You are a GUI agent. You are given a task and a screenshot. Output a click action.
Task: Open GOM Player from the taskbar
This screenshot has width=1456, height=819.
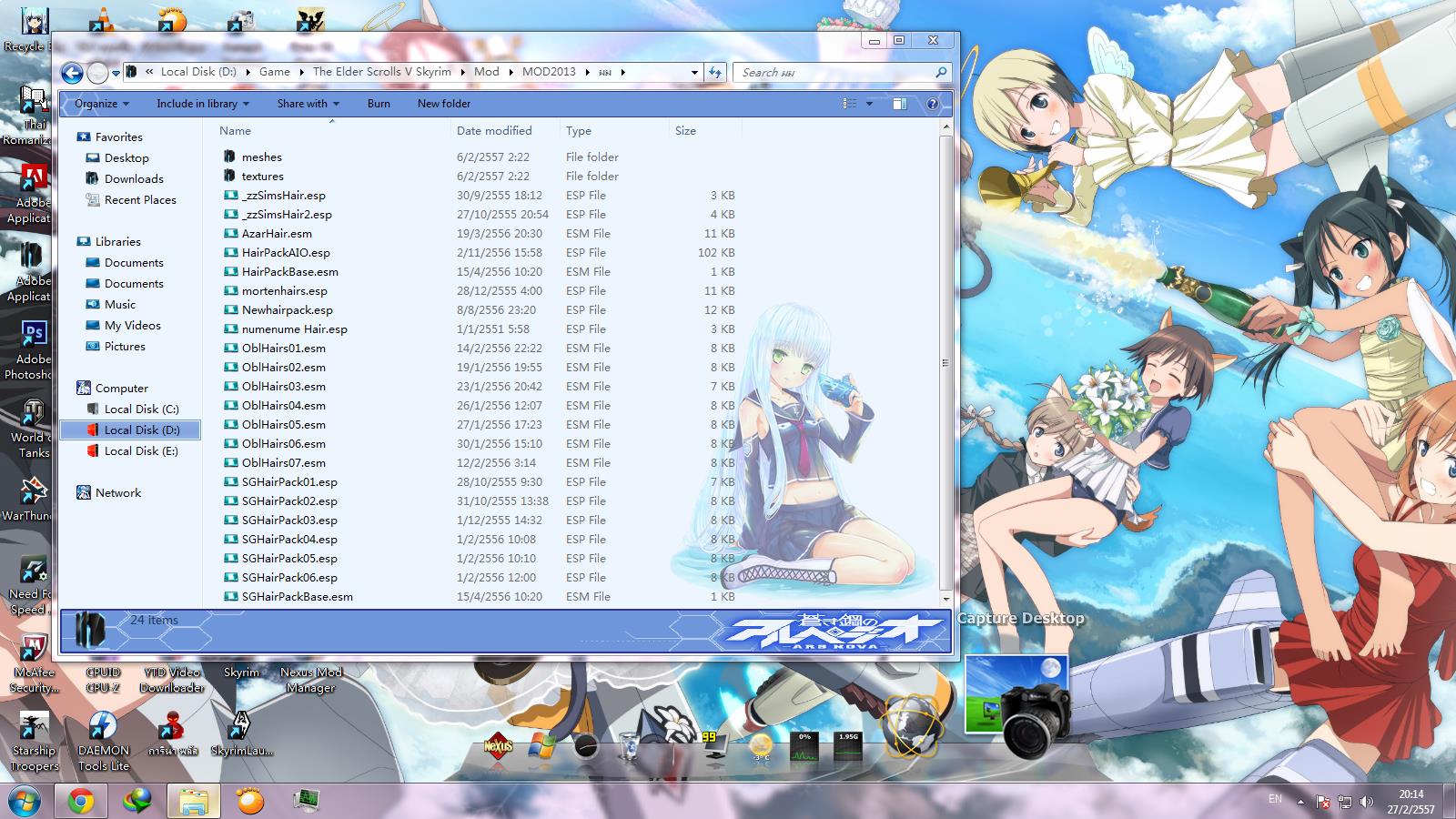point(250,801)
